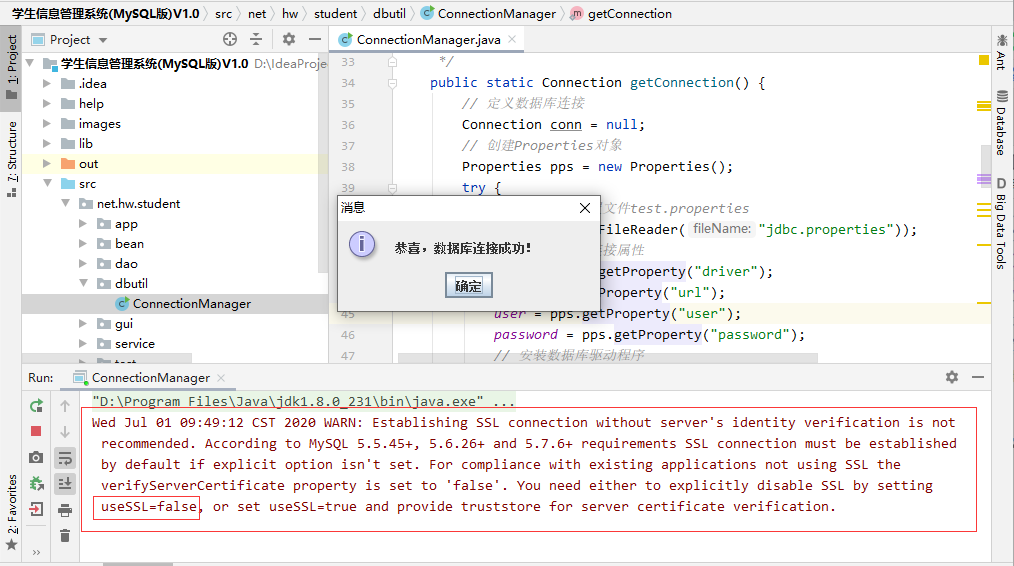Click the up arrow in Run console
This screenshot has width=1014, height=566.
click(65, 406)
